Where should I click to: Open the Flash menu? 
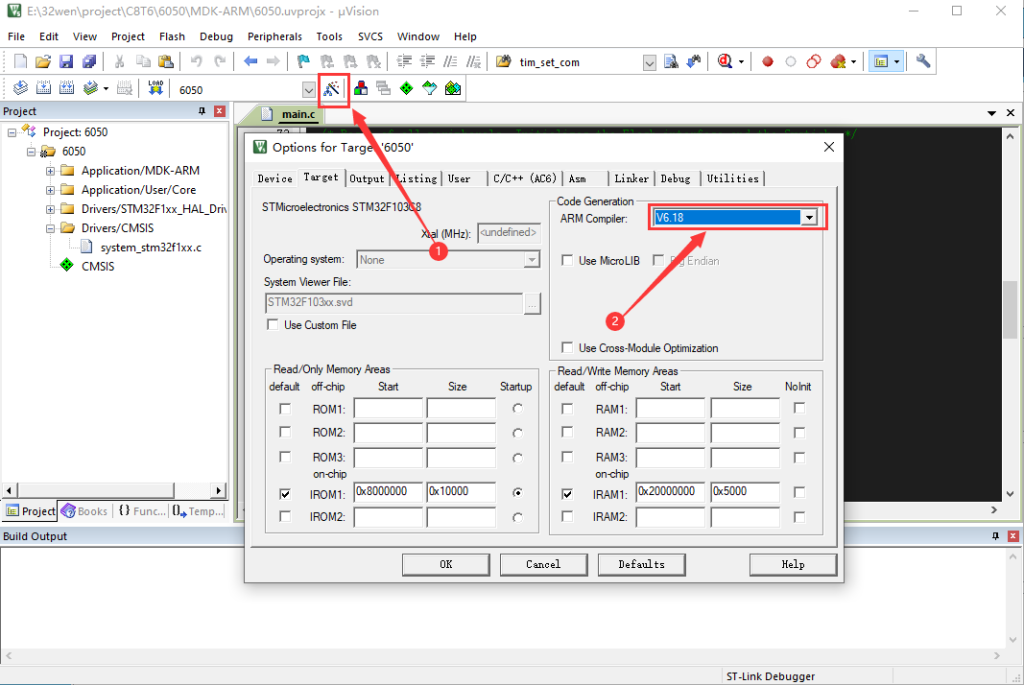pos(172,37)
